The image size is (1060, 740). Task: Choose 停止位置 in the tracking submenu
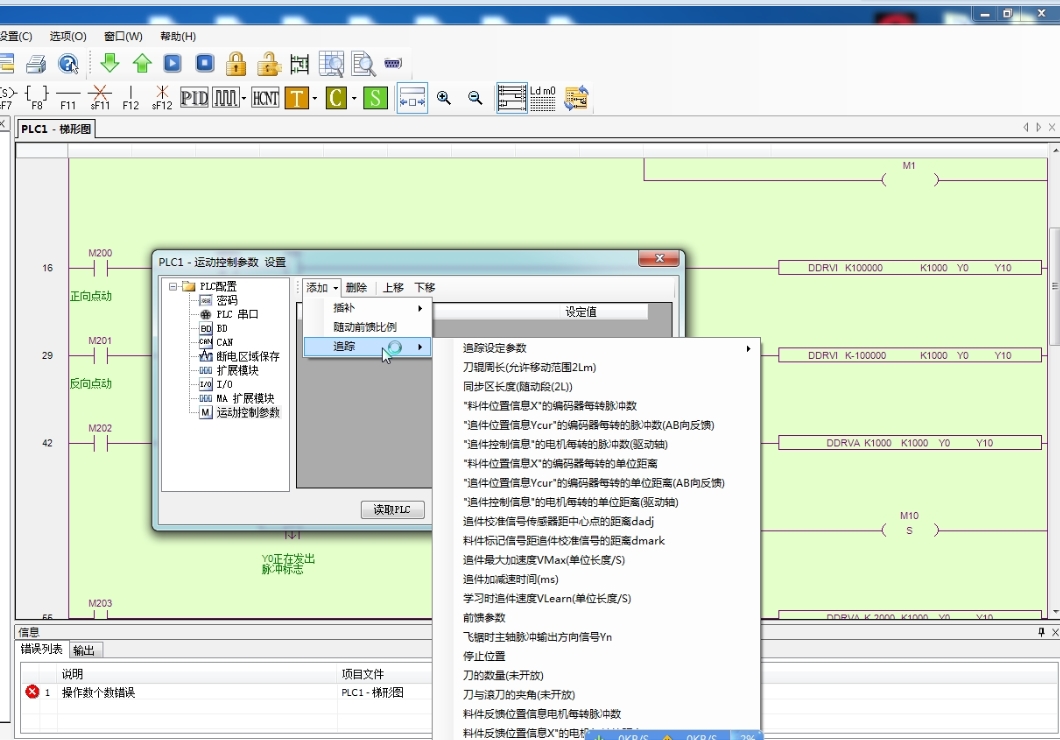(x=484, y=656)
